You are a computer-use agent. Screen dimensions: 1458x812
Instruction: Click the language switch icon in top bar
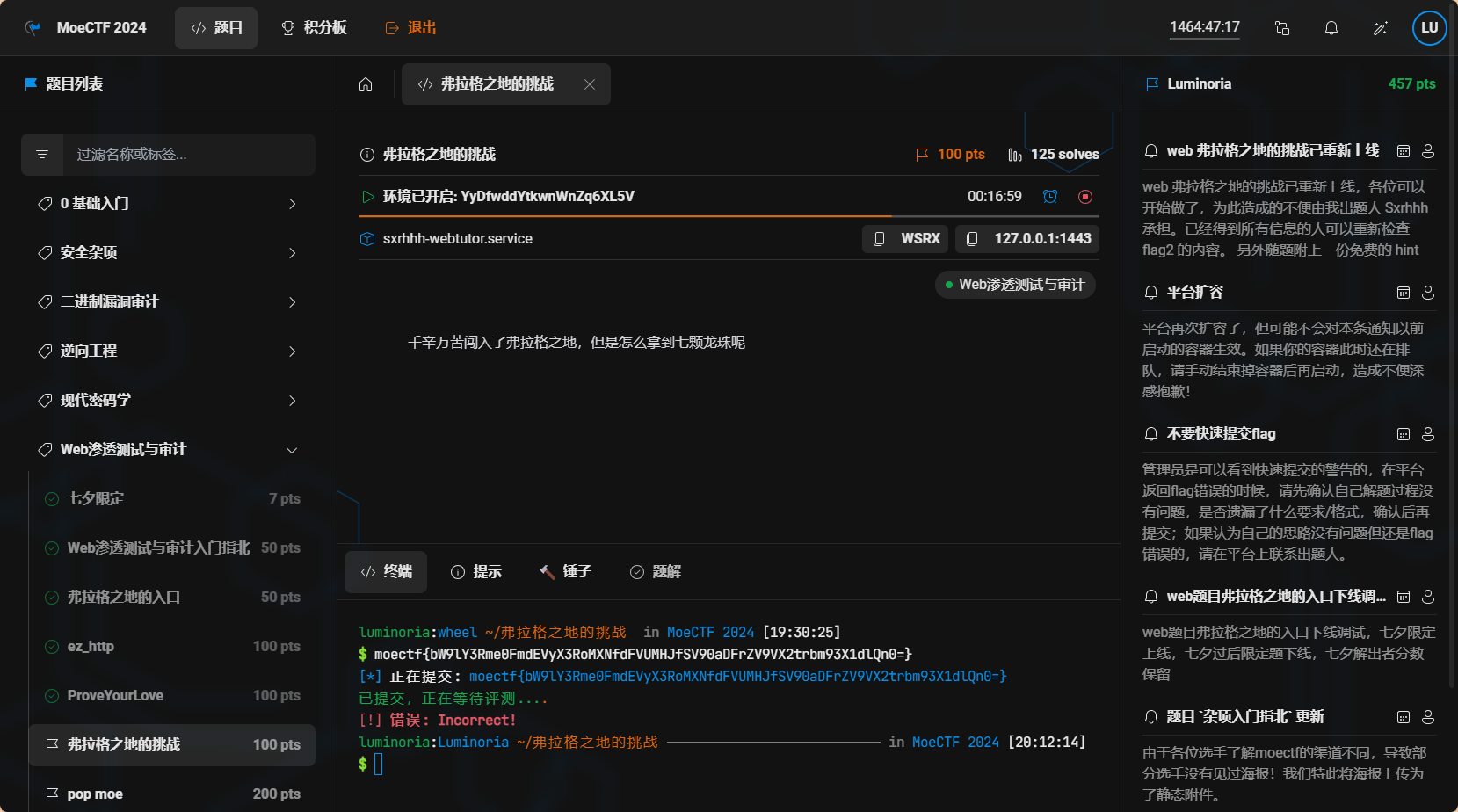(1282, 28)
